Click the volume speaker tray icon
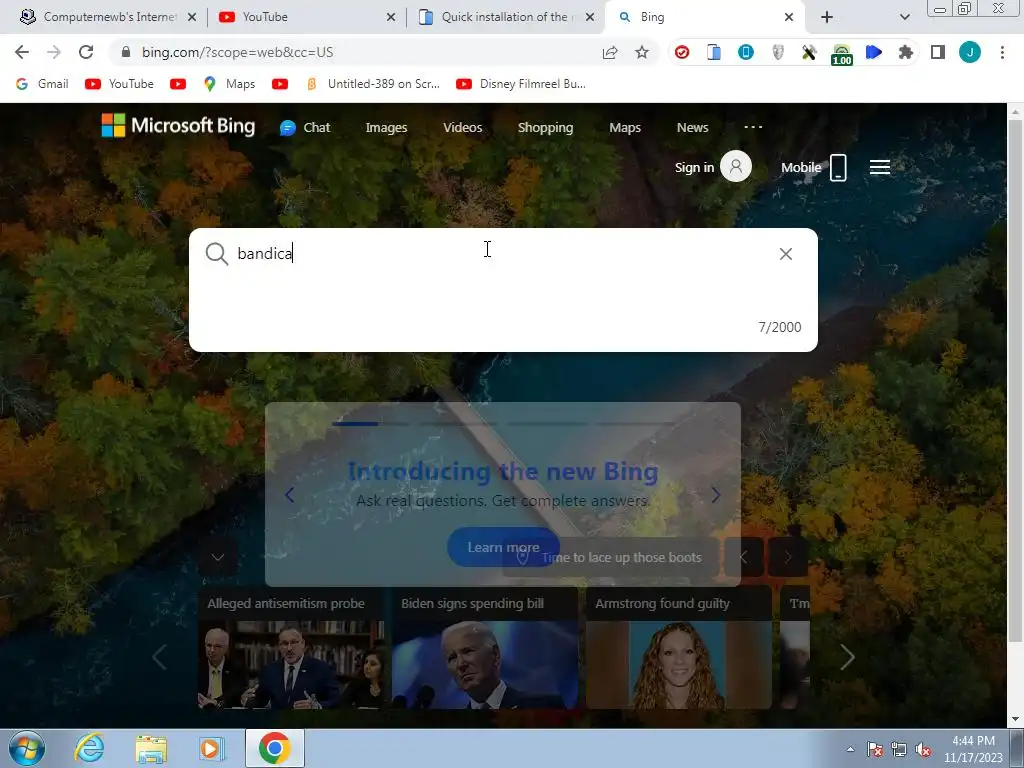This screenshot has height=768, width=1024. coord(923,750)
